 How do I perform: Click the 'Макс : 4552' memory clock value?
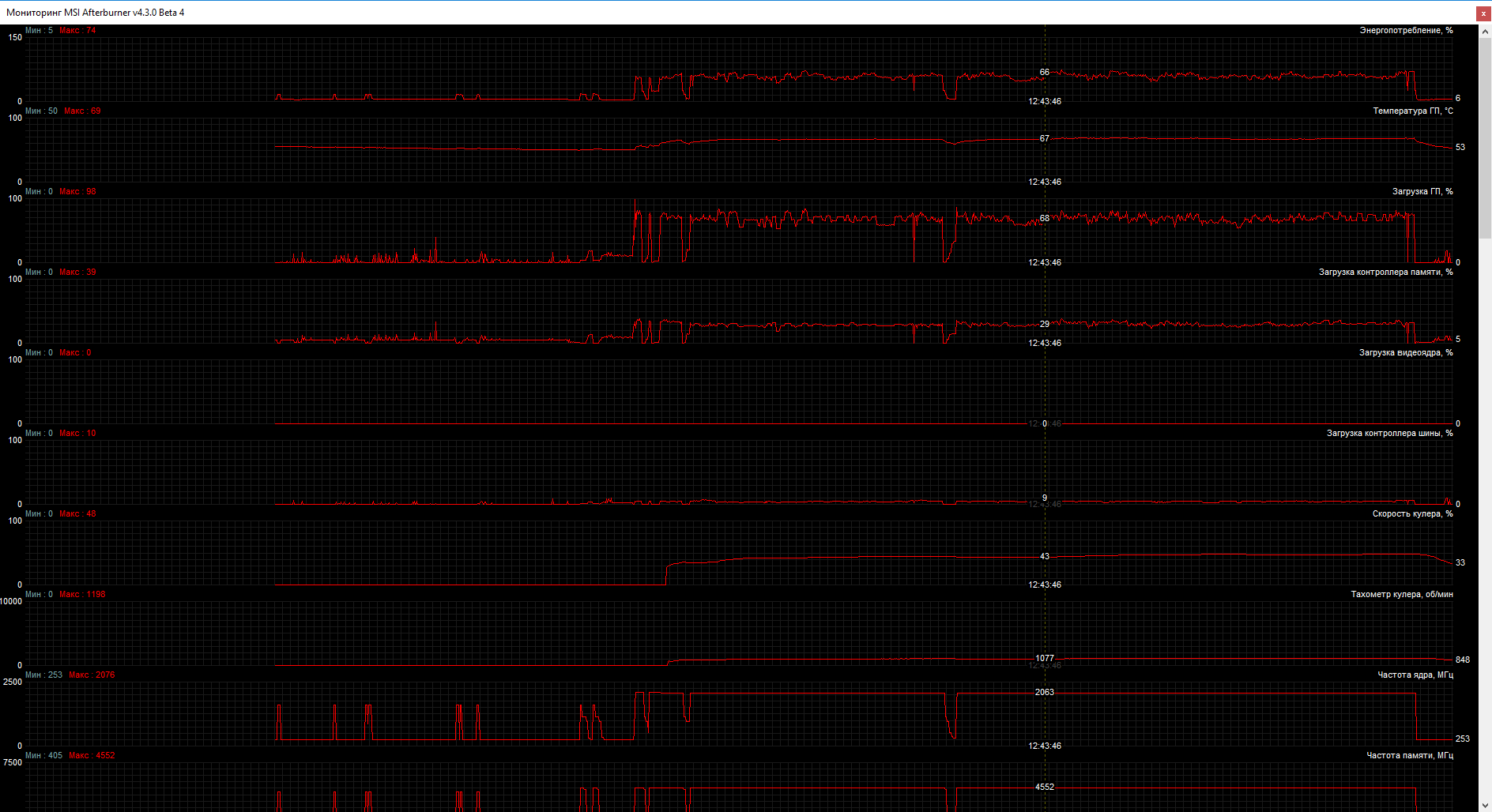coord(92,755)
